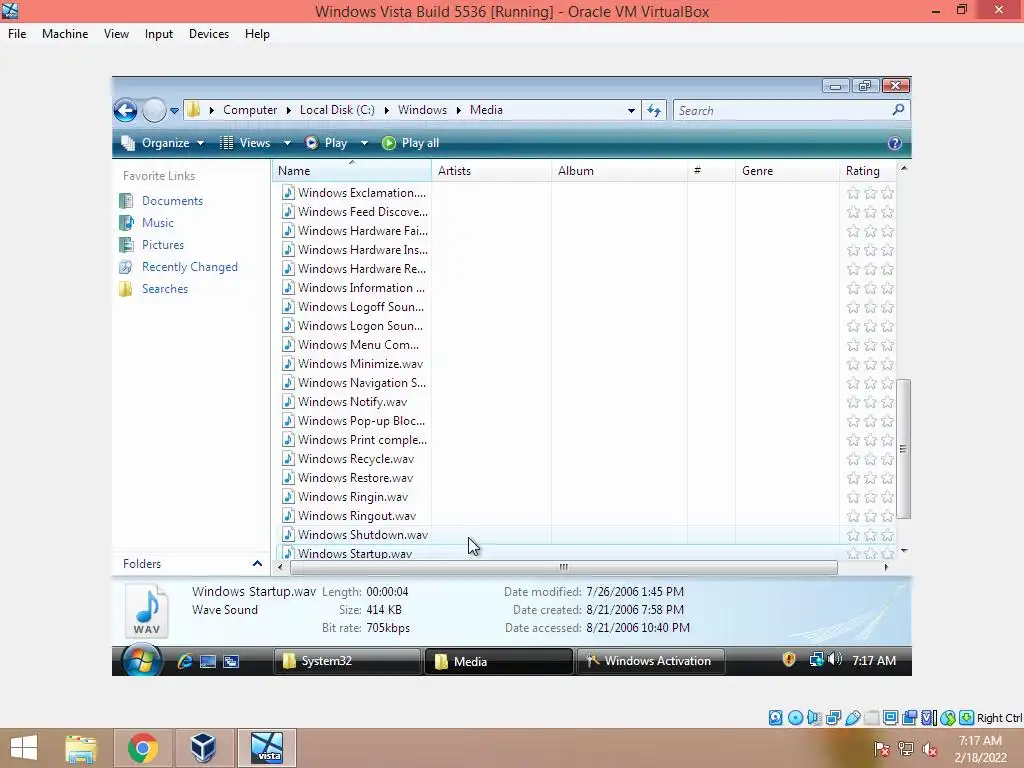
Task: Open the VirtualBox Devices menu
Action: click(209, 34)
